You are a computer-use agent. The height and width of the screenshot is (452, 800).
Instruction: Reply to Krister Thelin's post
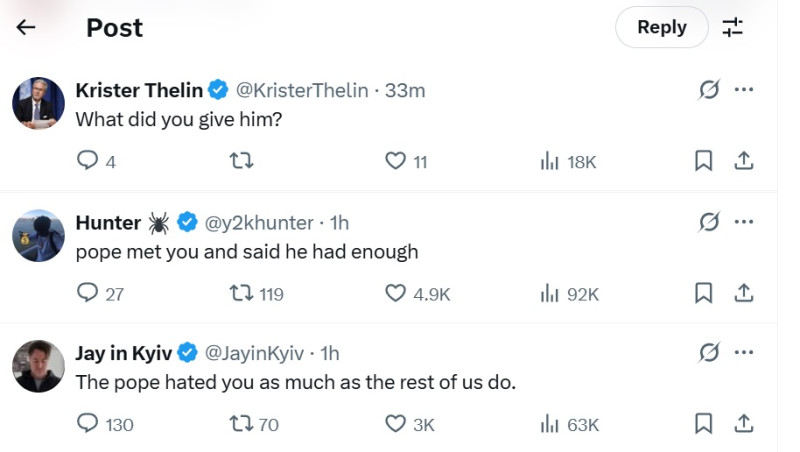pos(88,161)
